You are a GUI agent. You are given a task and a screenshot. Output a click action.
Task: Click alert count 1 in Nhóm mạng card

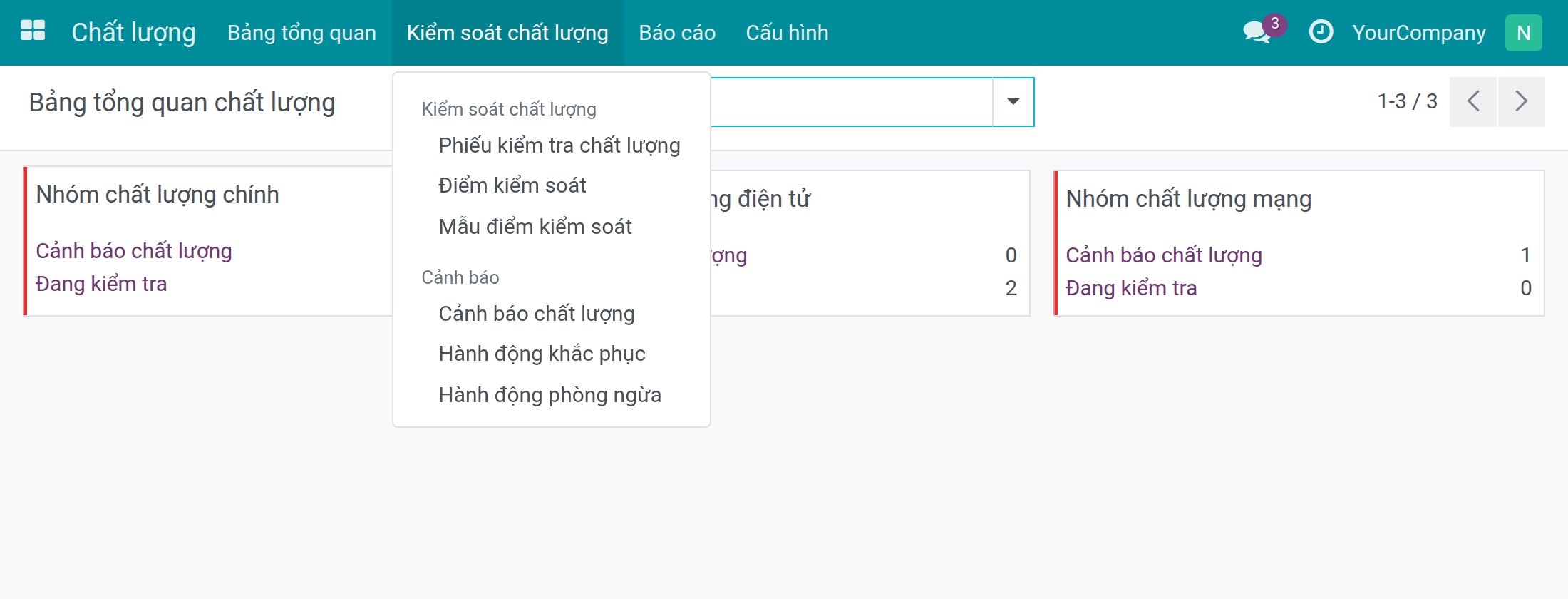click(1525, 255)
